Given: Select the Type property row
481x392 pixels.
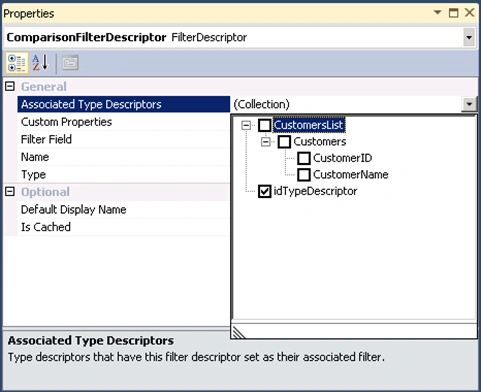Looking at the screenshot, I should 124,174.
